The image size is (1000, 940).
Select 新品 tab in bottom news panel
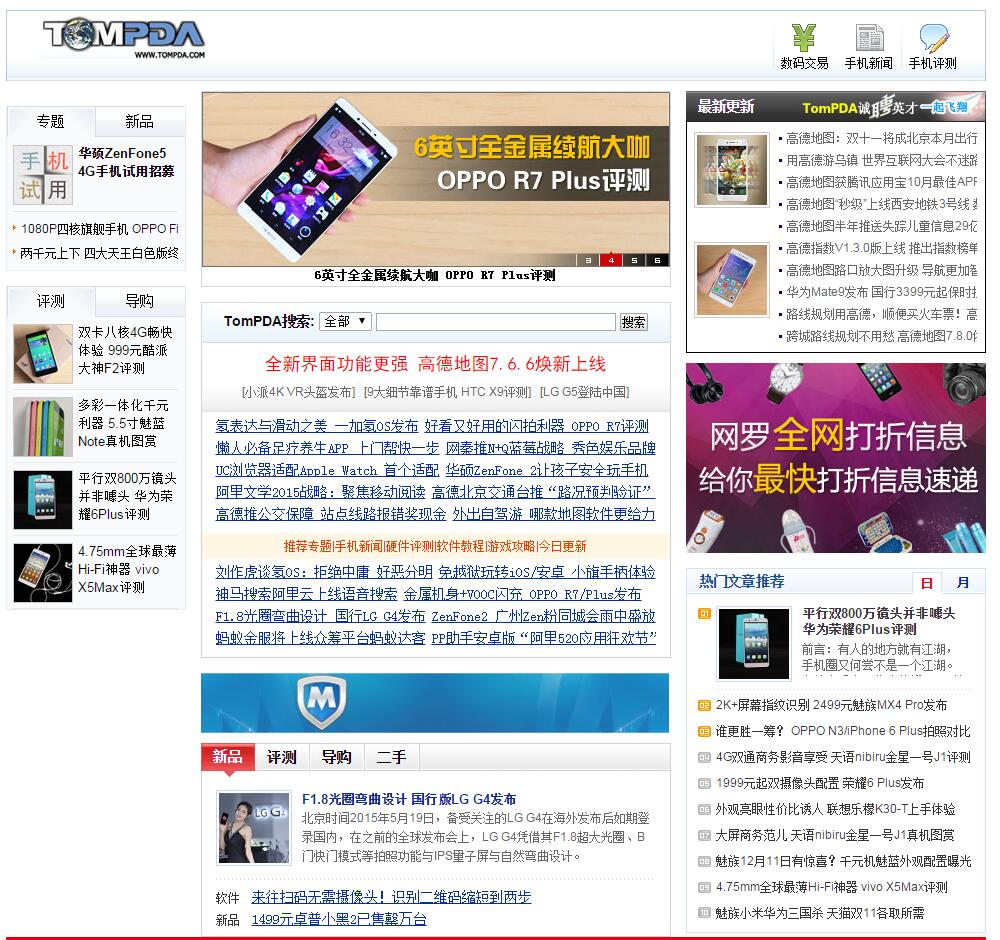click(x=228, y=757)
